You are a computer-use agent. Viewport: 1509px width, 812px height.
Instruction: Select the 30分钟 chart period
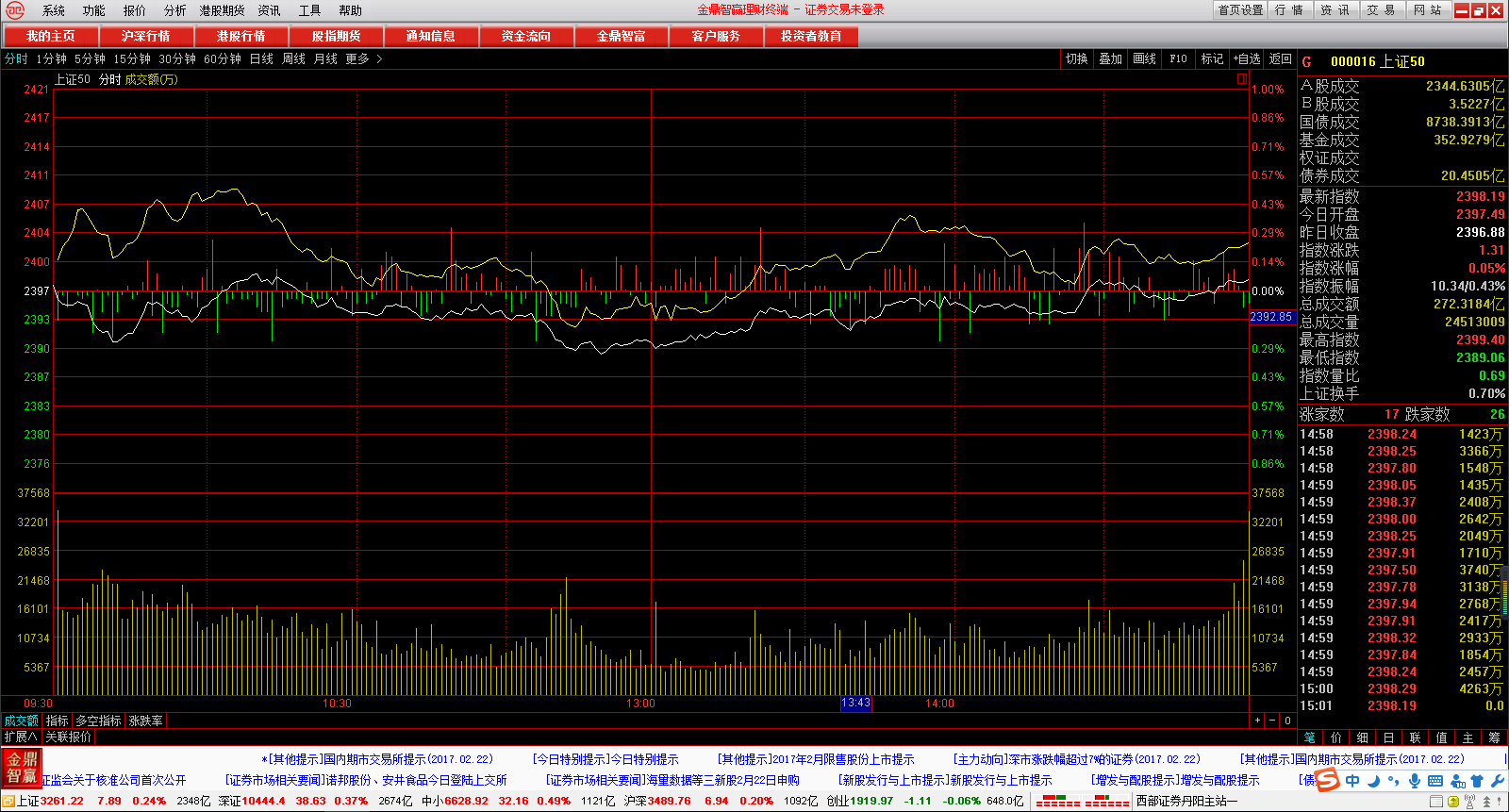coord(177,58)
